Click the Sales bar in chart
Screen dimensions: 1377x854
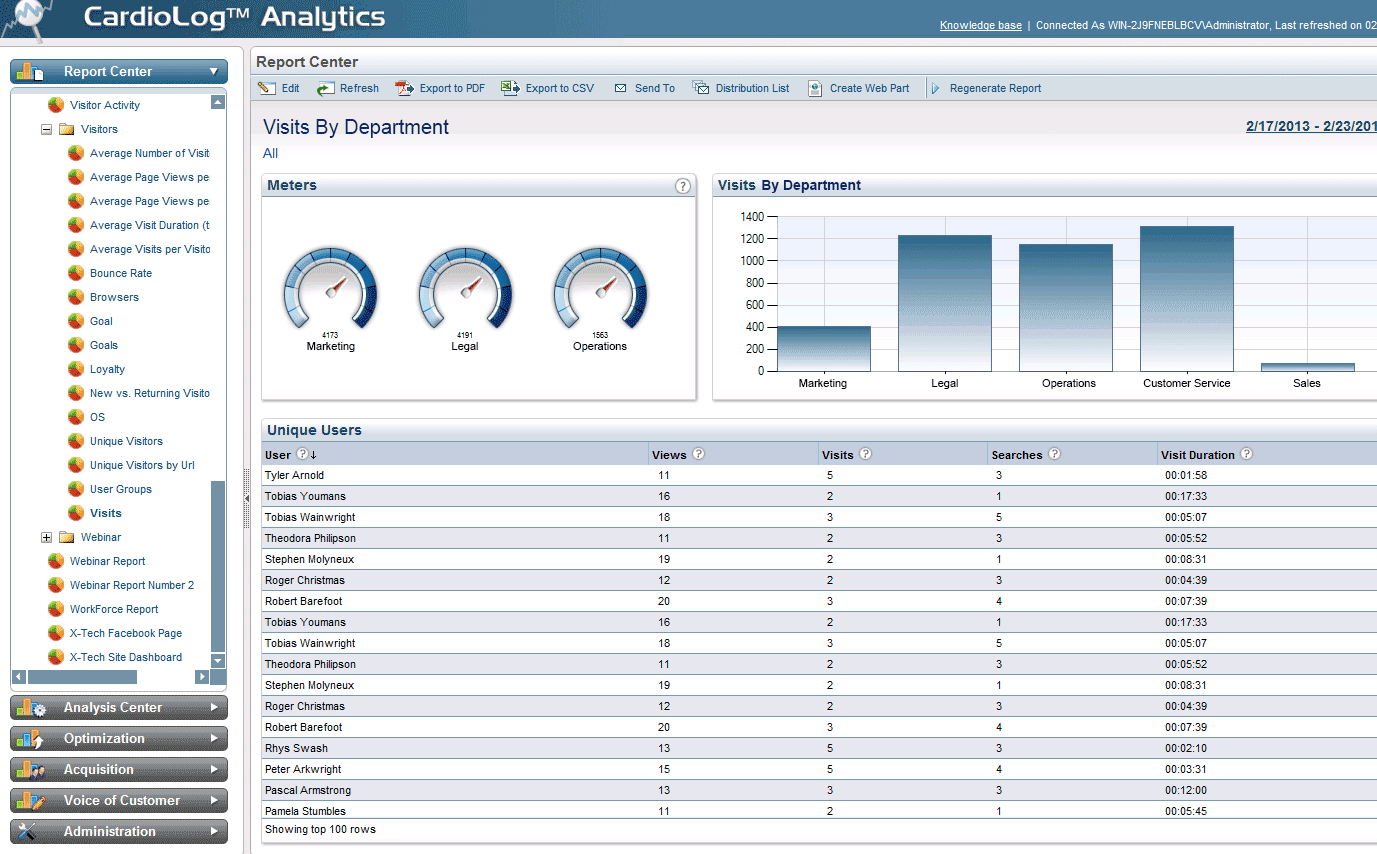(x=1307, y=367)
